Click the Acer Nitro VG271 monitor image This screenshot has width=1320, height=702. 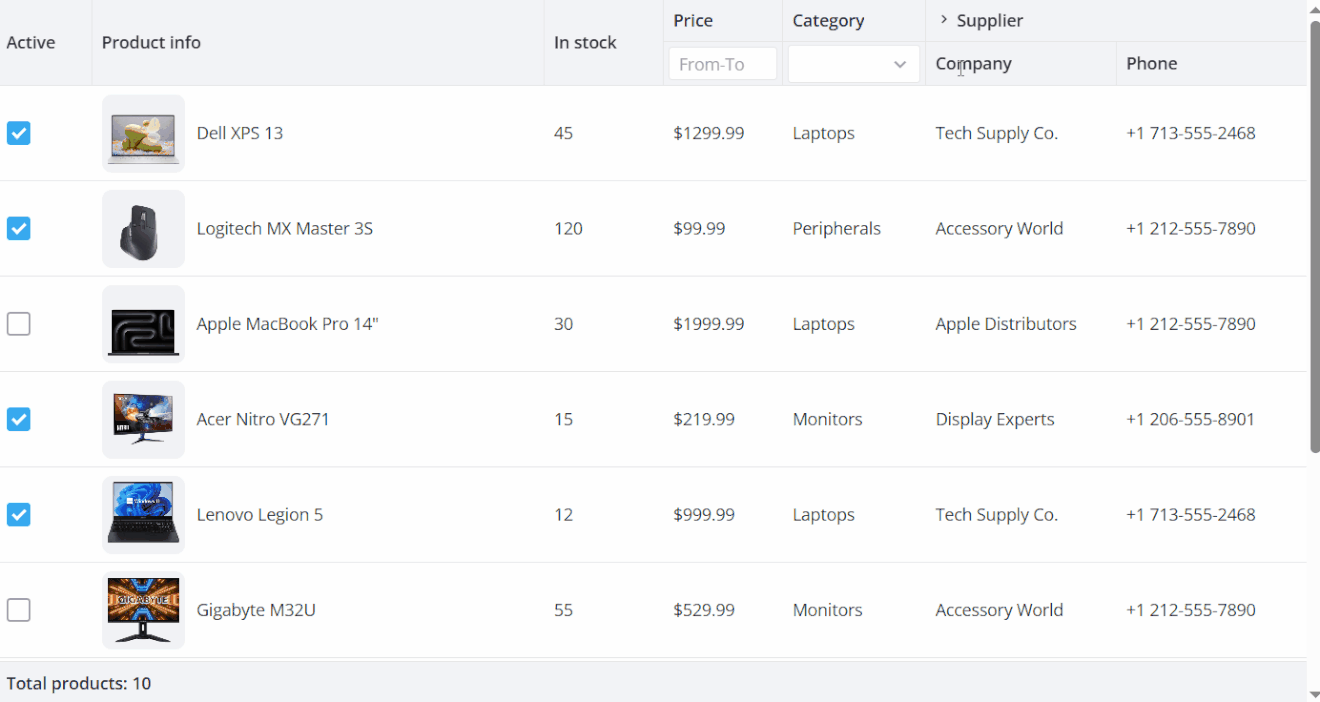click(x=143, y=420)
